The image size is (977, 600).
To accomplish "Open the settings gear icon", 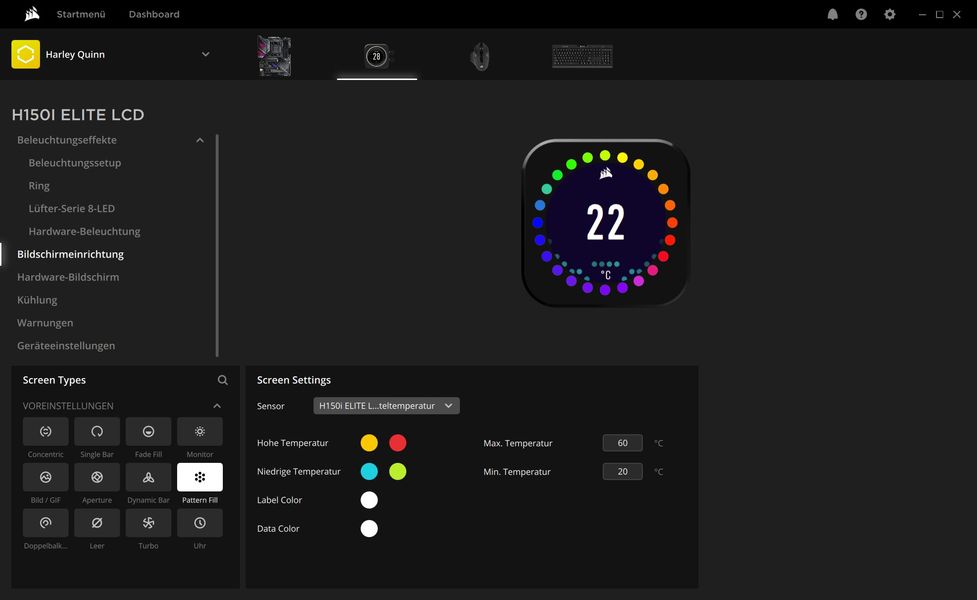I will tap(890, 14).
